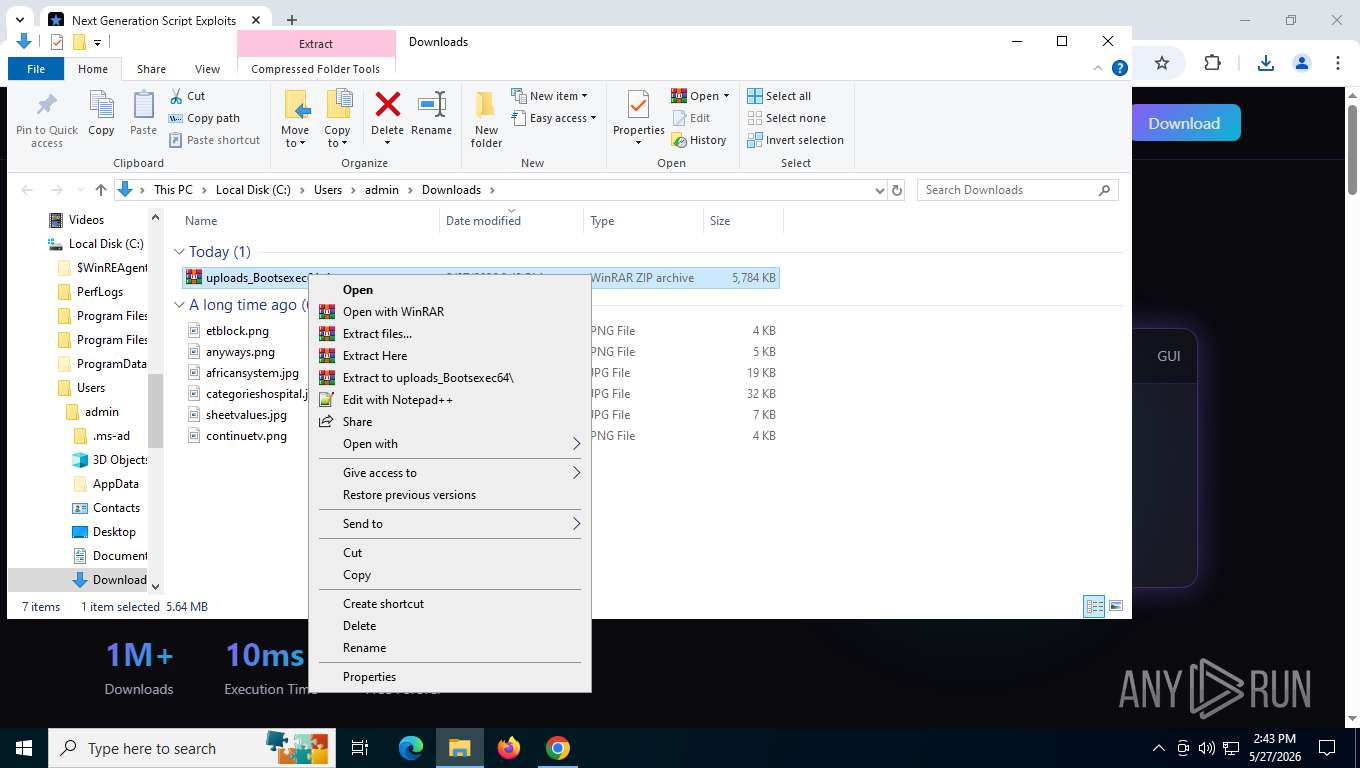Click the Cut scissors in ribbon

187,96
